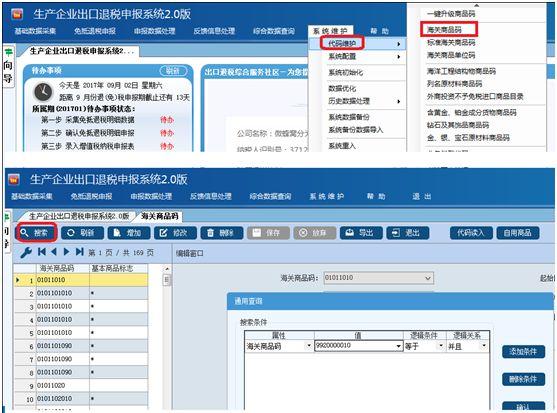557x413 pixels.
Task: Click the 添加条件 button
Action: 523,352
